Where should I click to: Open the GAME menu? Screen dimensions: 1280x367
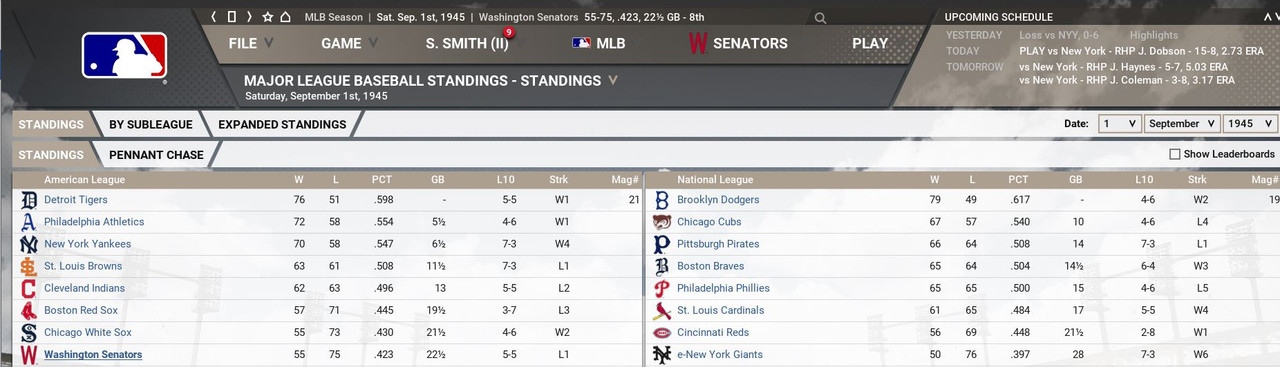click(349, 43)
